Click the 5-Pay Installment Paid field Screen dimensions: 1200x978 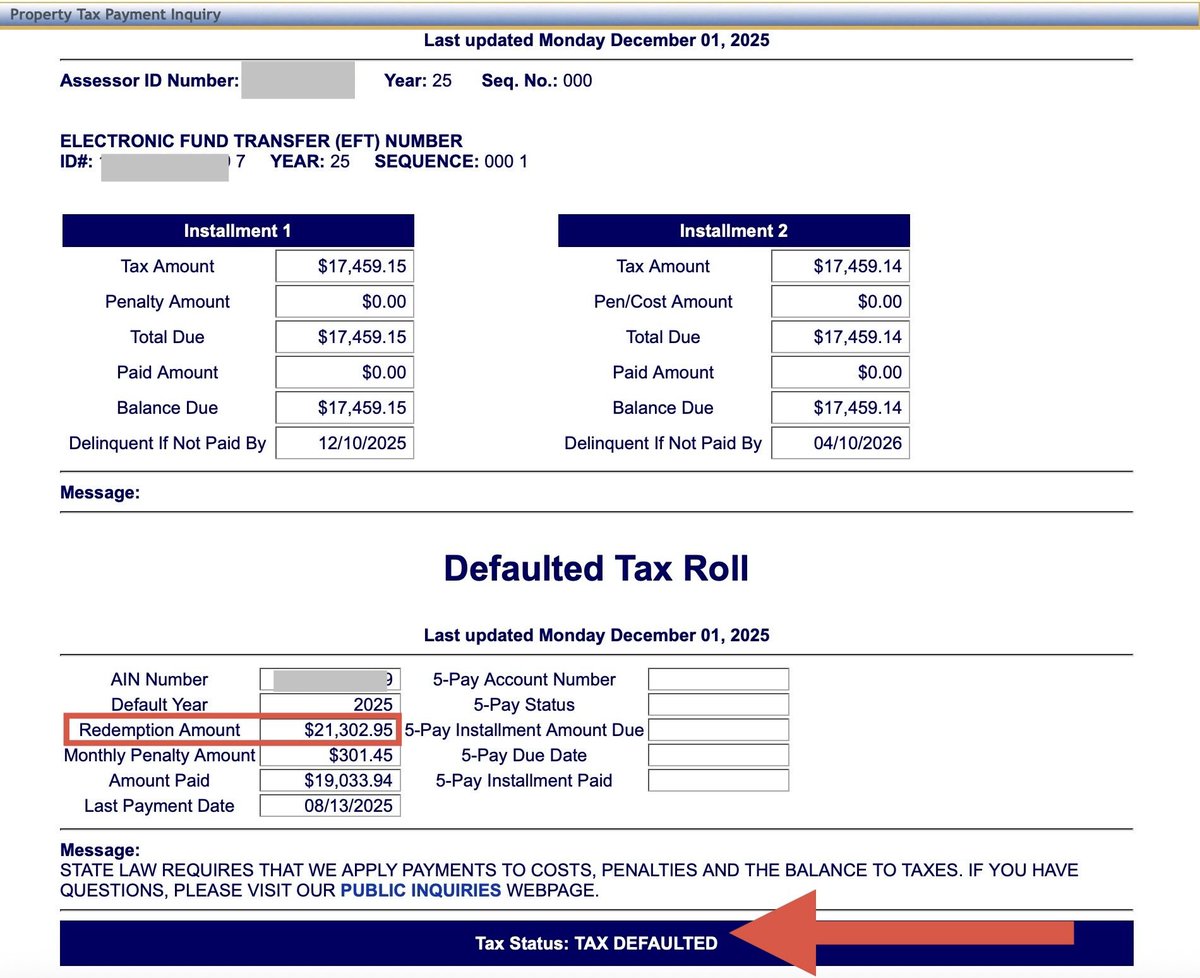(x=717, y=780)
